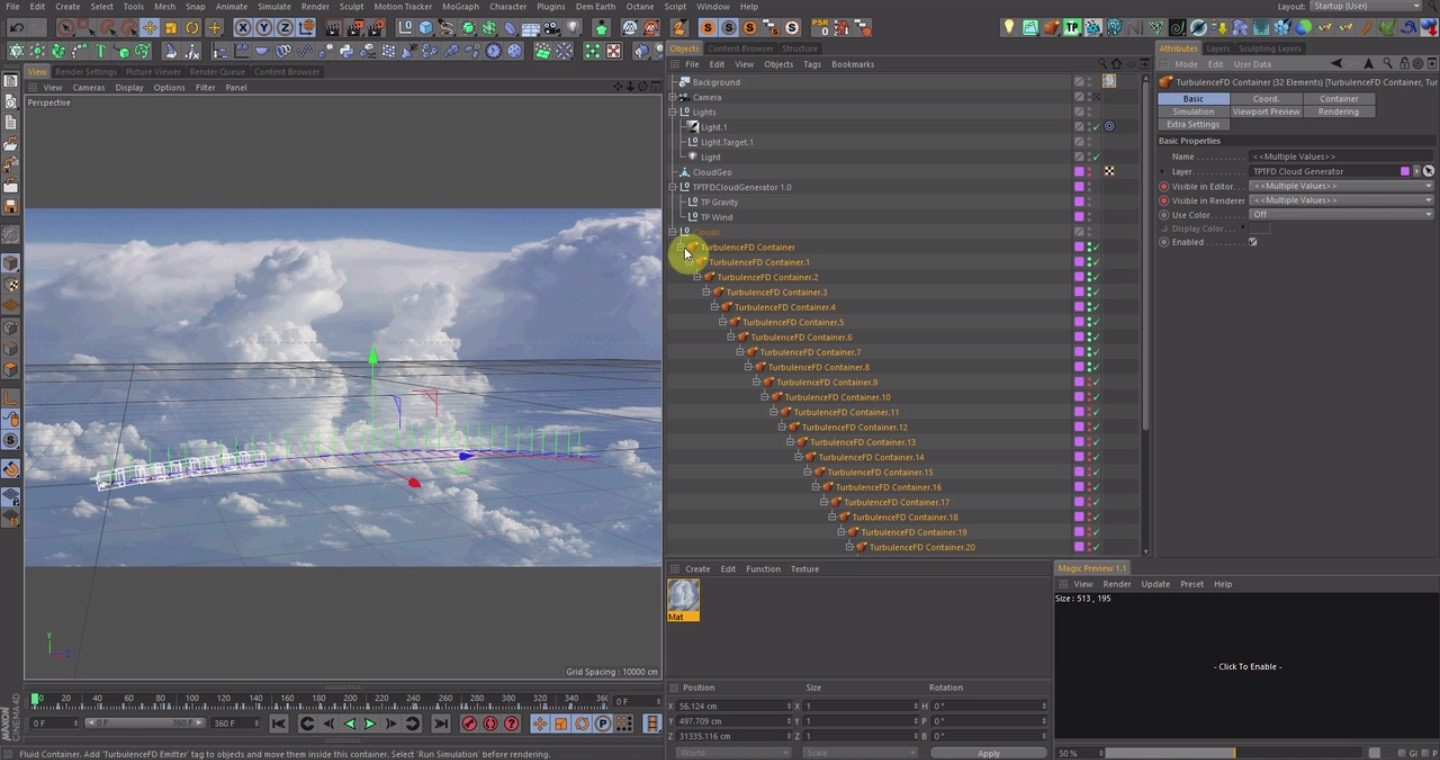Click the Container attribute tab button
Viewport: 1440px width, 760px height.
[1339, 99]
